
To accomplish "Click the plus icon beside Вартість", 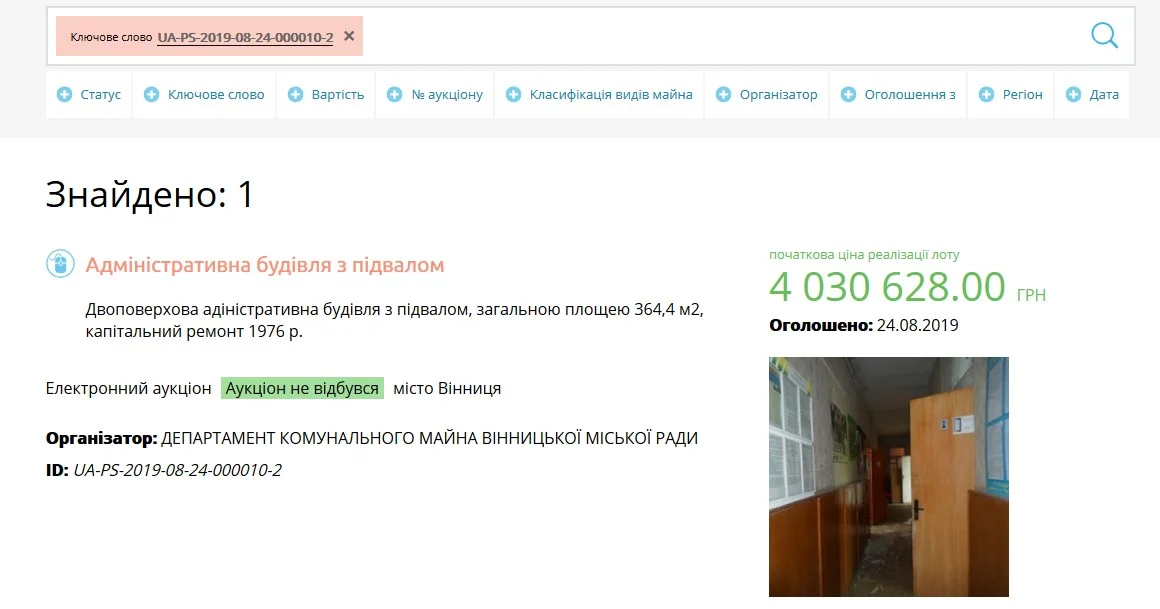I will pyautogui.click(x=295, y=95).
